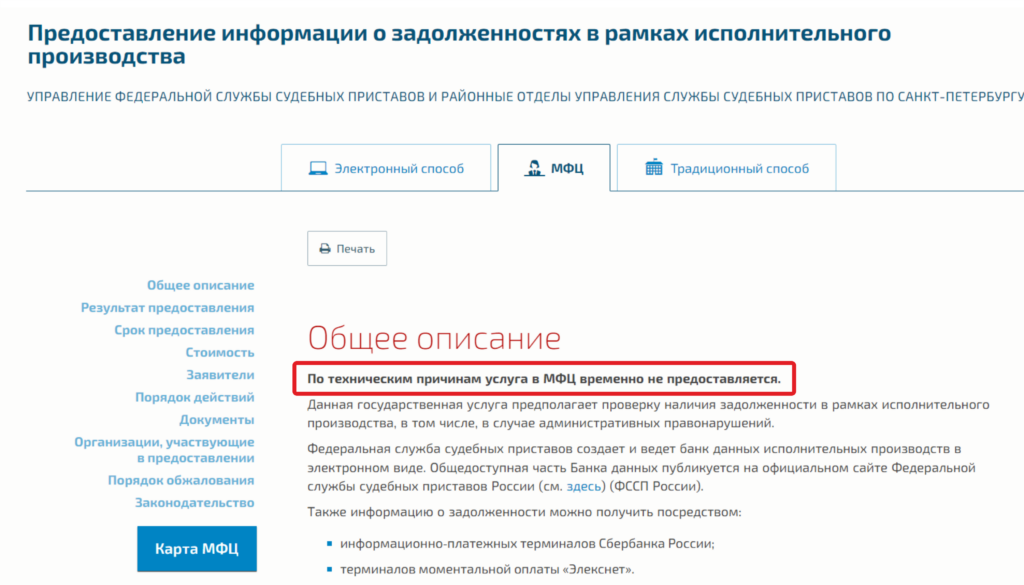The image size is (1024, 585).
Task: Switch to the Электронный способ tab
Action: pos(387,168)
